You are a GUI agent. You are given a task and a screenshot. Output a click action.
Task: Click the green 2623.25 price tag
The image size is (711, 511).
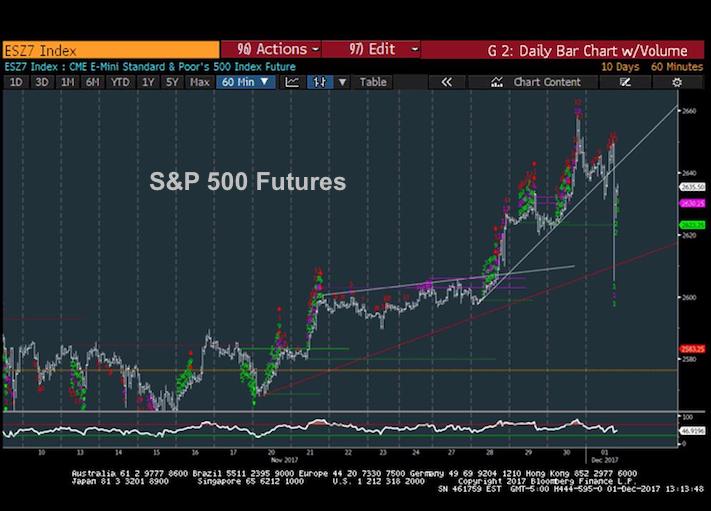[x=692, y=225]
